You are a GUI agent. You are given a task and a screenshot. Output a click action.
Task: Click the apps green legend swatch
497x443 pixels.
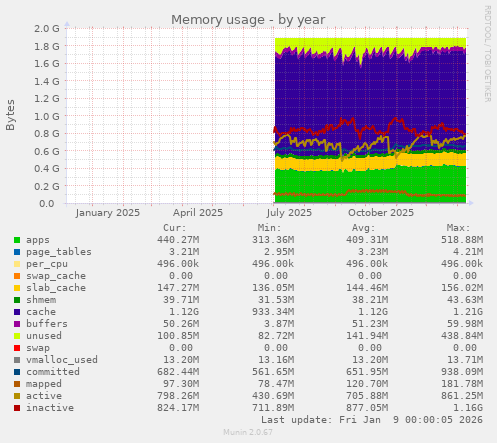point(17,240)
